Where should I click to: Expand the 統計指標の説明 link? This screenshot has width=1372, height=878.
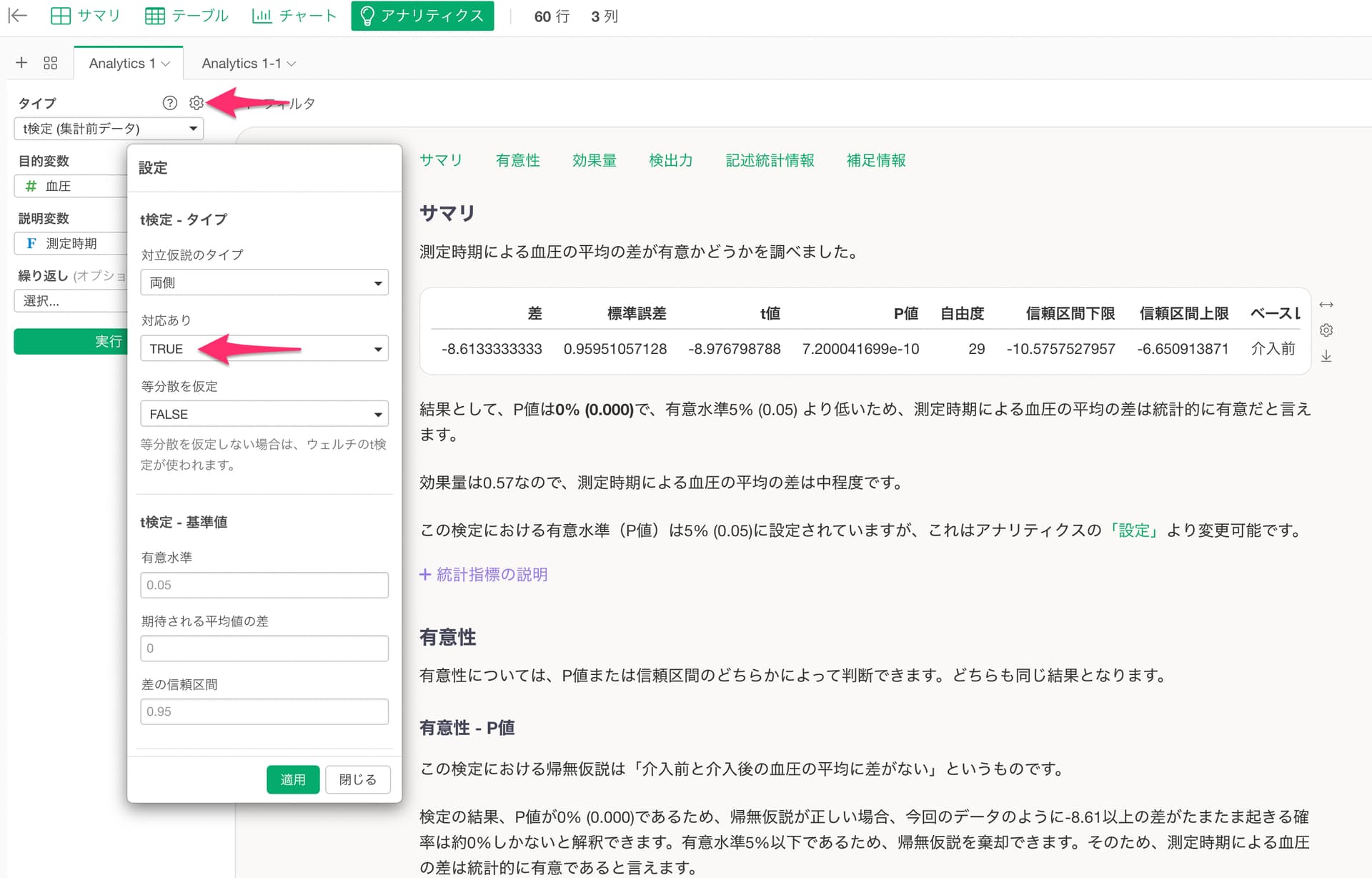click(484, 575)
